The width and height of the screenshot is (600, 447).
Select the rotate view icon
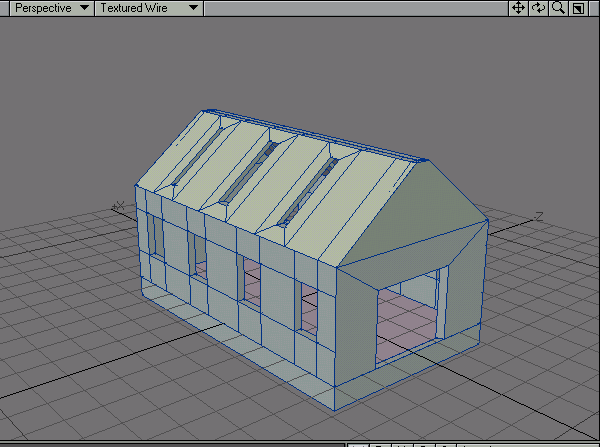pos(538,8)
